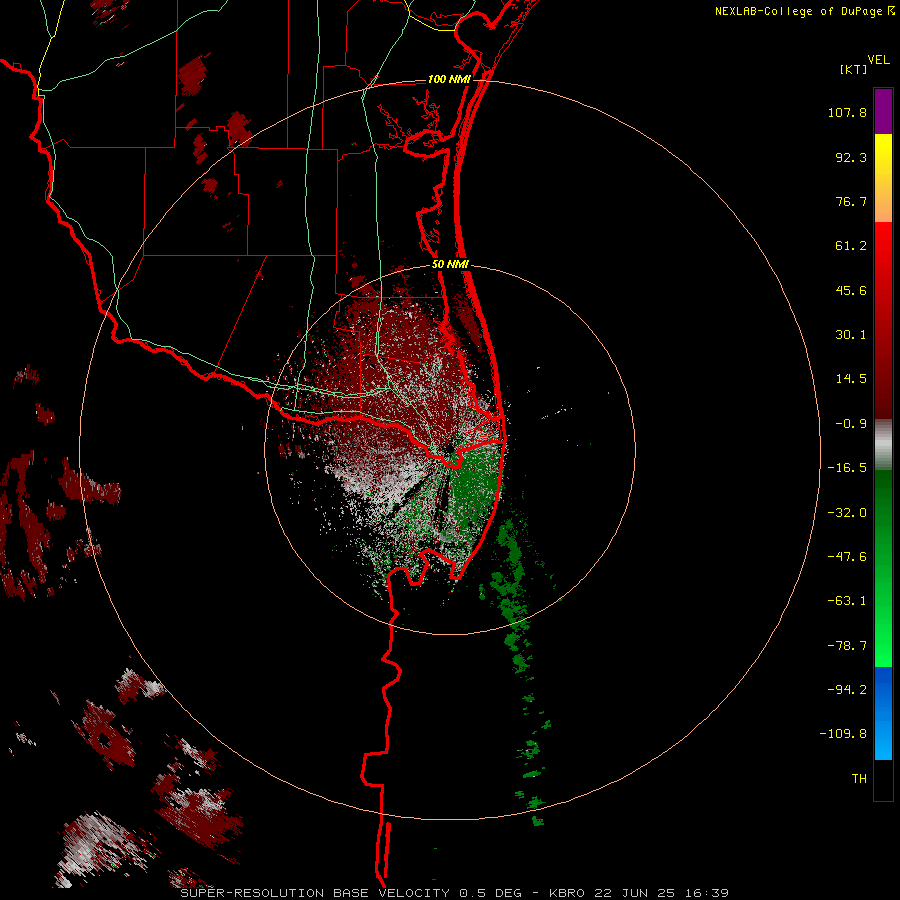900x900 pixels.
Task: Select the 45.6 scale value
Action: coord(851,290)
